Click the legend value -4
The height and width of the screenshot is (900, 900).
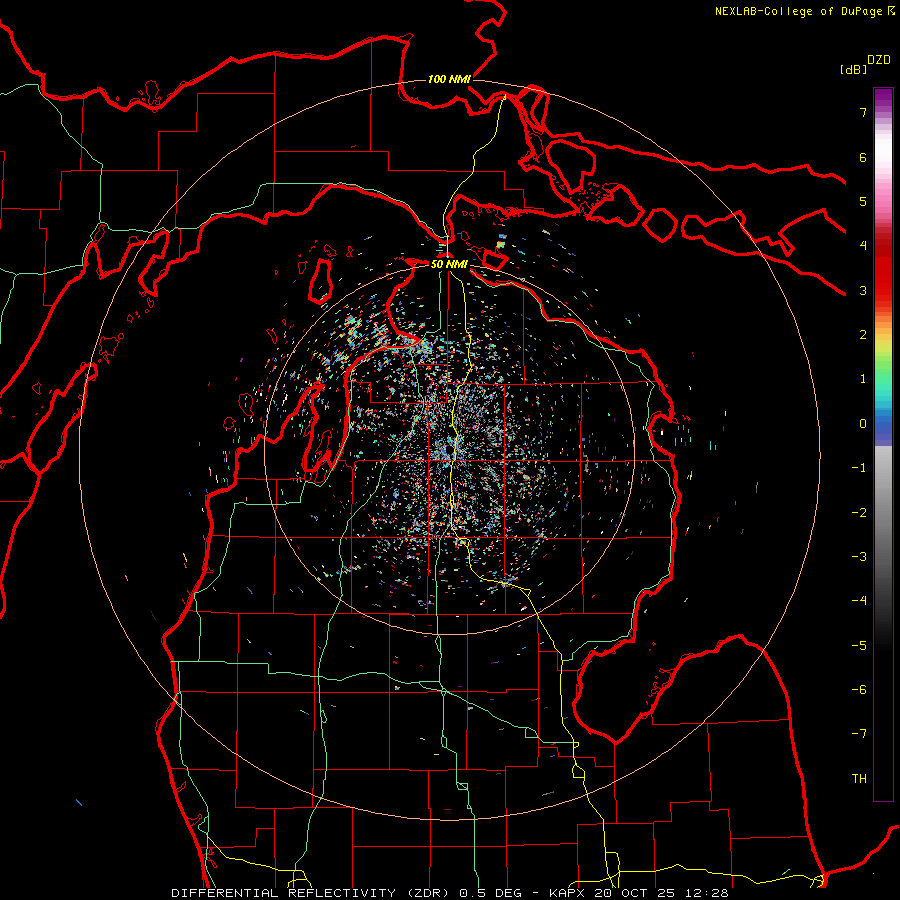[859, 601]
